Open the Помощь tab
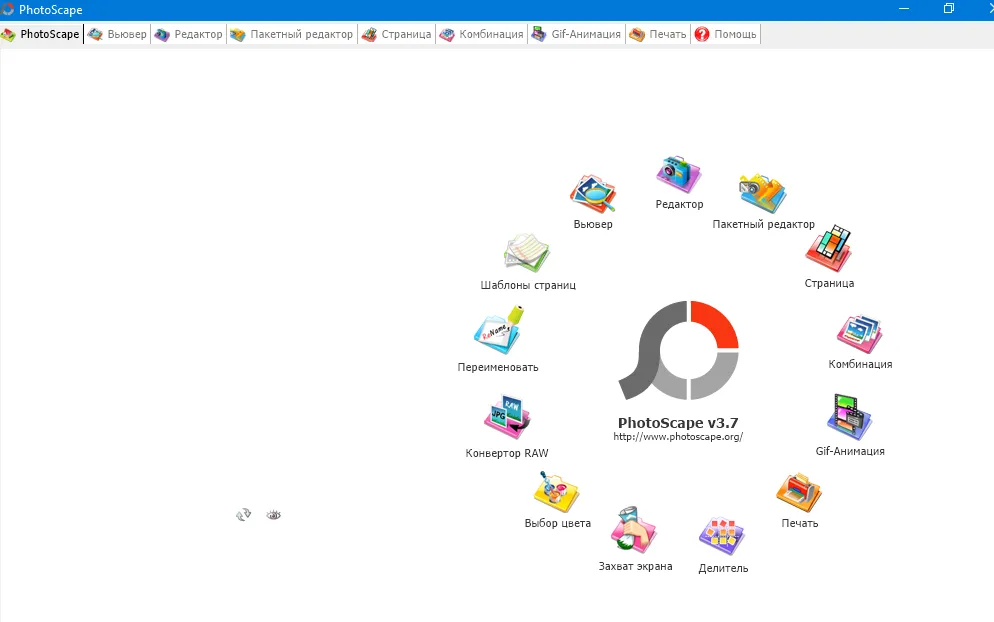The image size is (994, 622). pos(726,34)
